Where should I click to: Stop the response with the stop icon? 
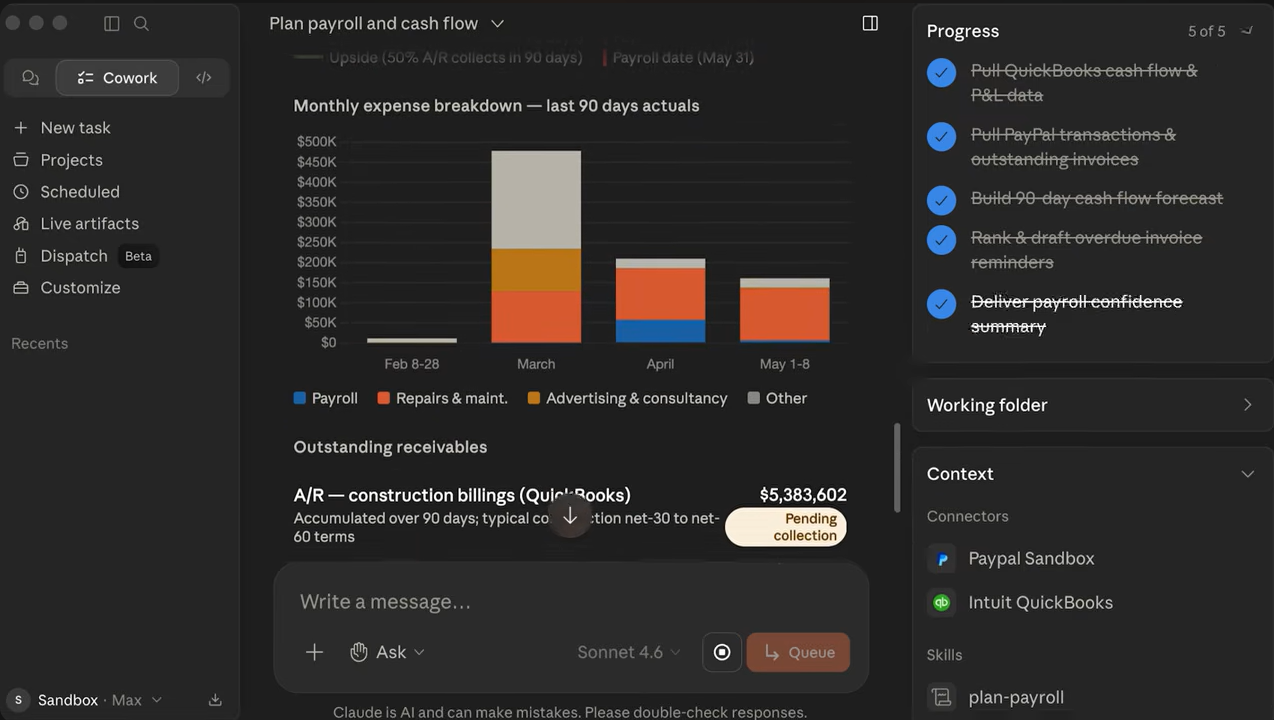click(722, 652)
